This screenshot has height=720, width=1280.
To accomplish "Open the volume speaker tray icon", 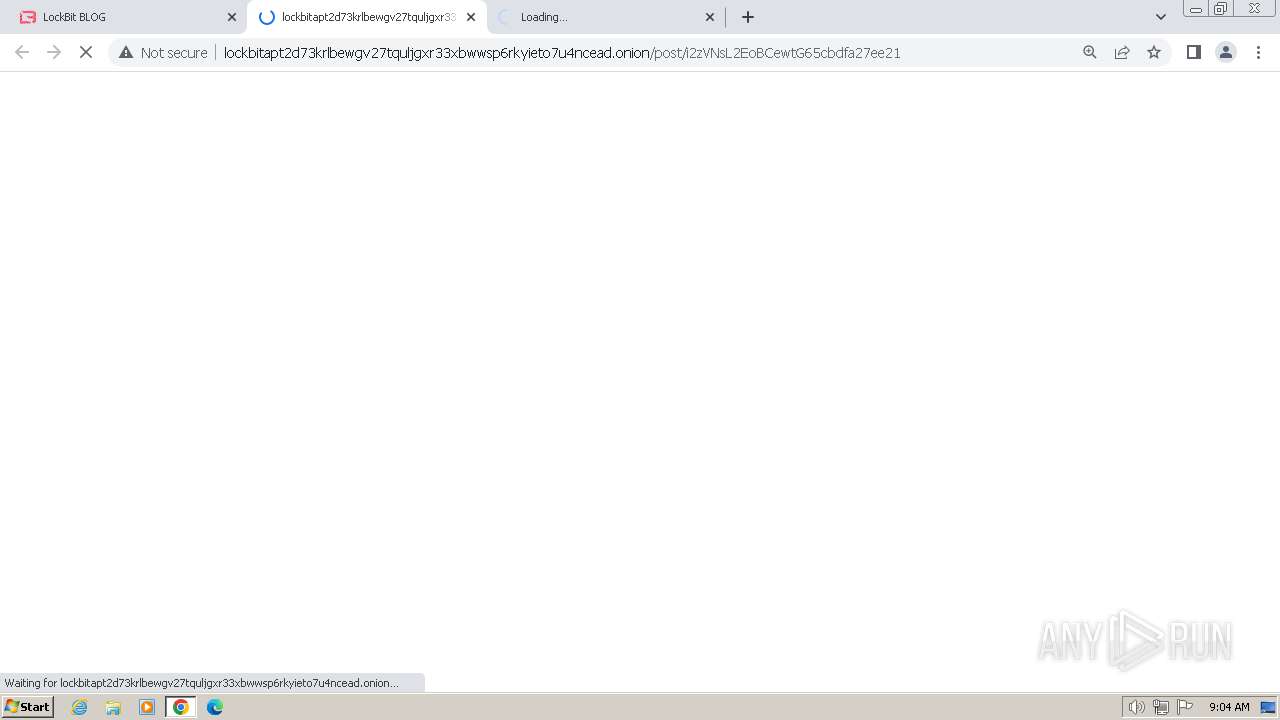I will click(x=1136, y=707).
